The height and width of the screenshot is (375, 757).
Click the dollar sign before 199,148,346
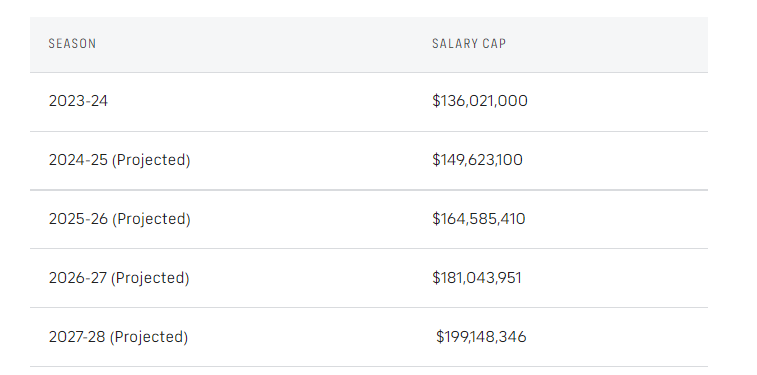point(440,336)
